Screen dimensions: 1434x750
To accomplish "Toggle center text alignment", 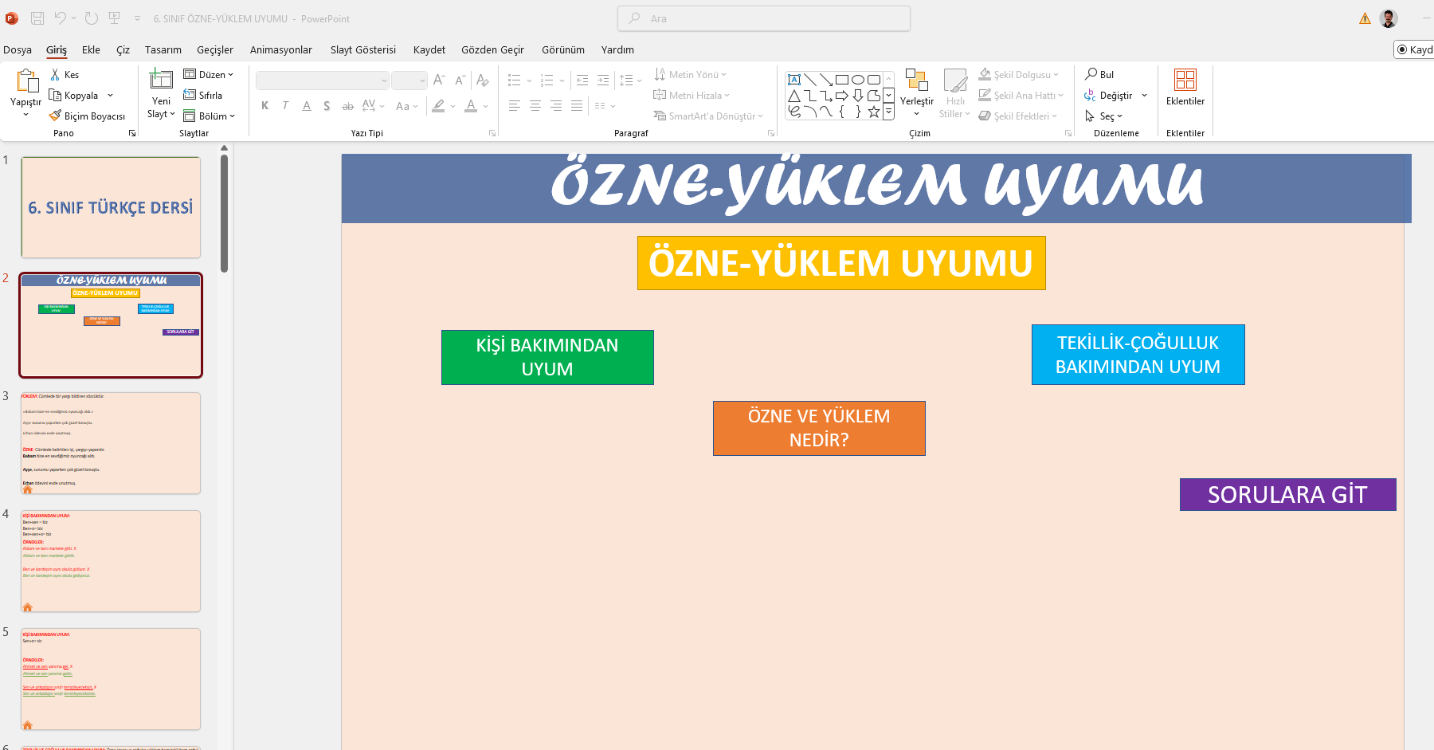I will [x=535, y=106].
